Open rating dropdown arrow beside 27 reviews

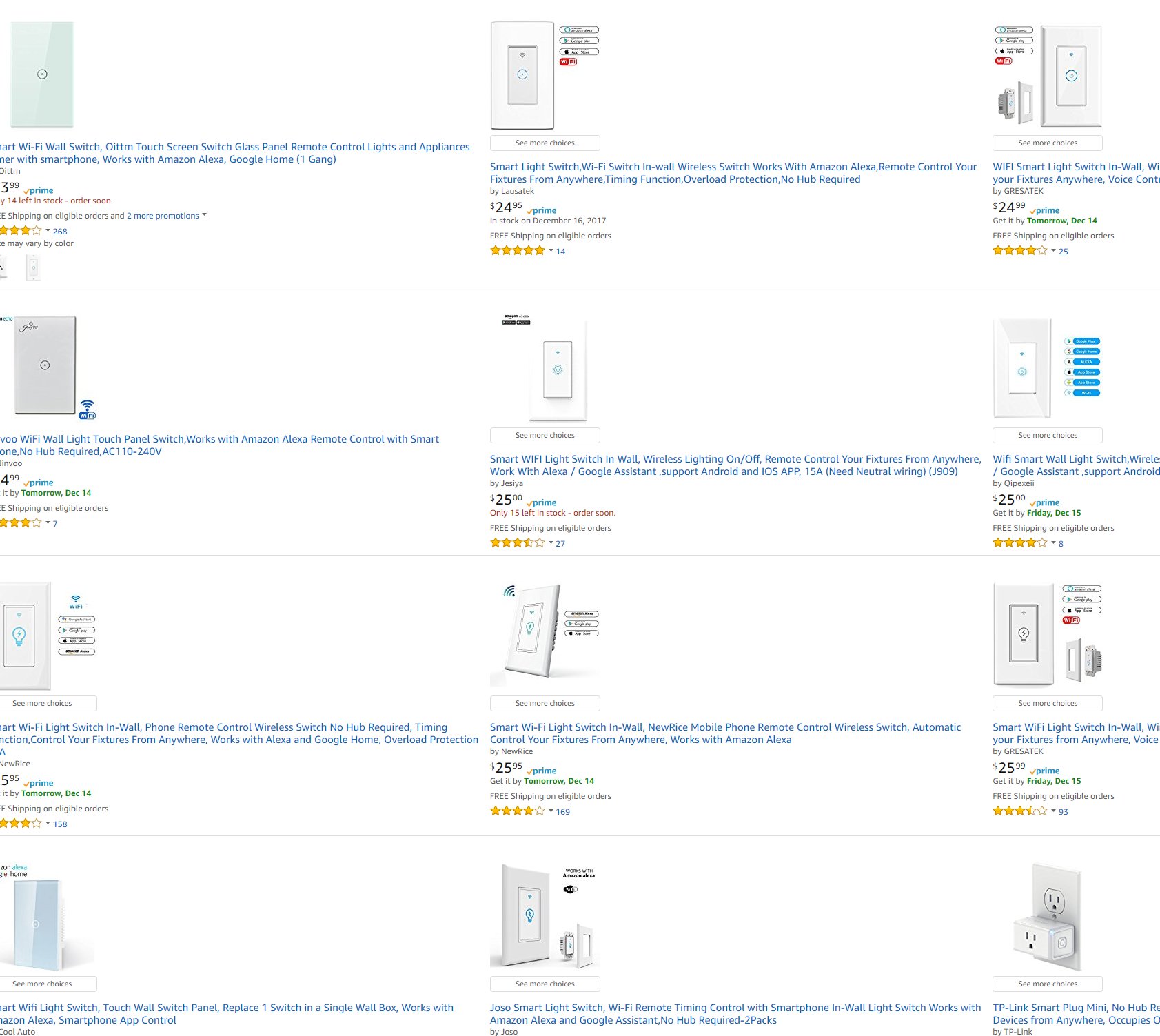(551, 542)
